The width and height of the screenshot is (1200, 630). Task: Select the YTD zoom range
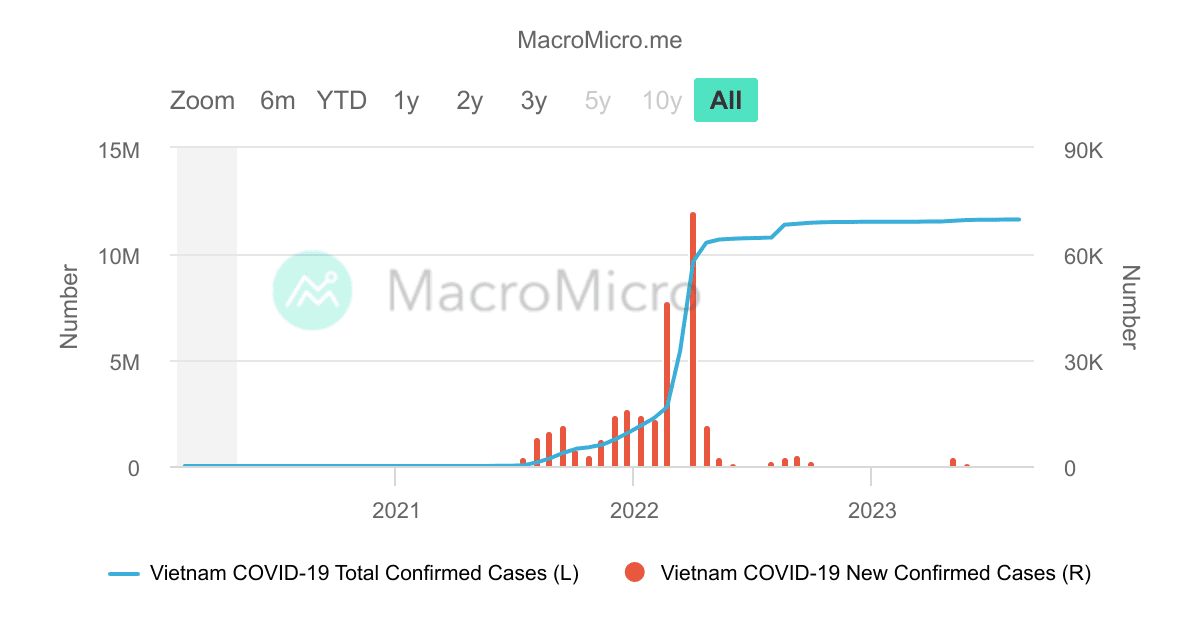[x=341, y=100]
